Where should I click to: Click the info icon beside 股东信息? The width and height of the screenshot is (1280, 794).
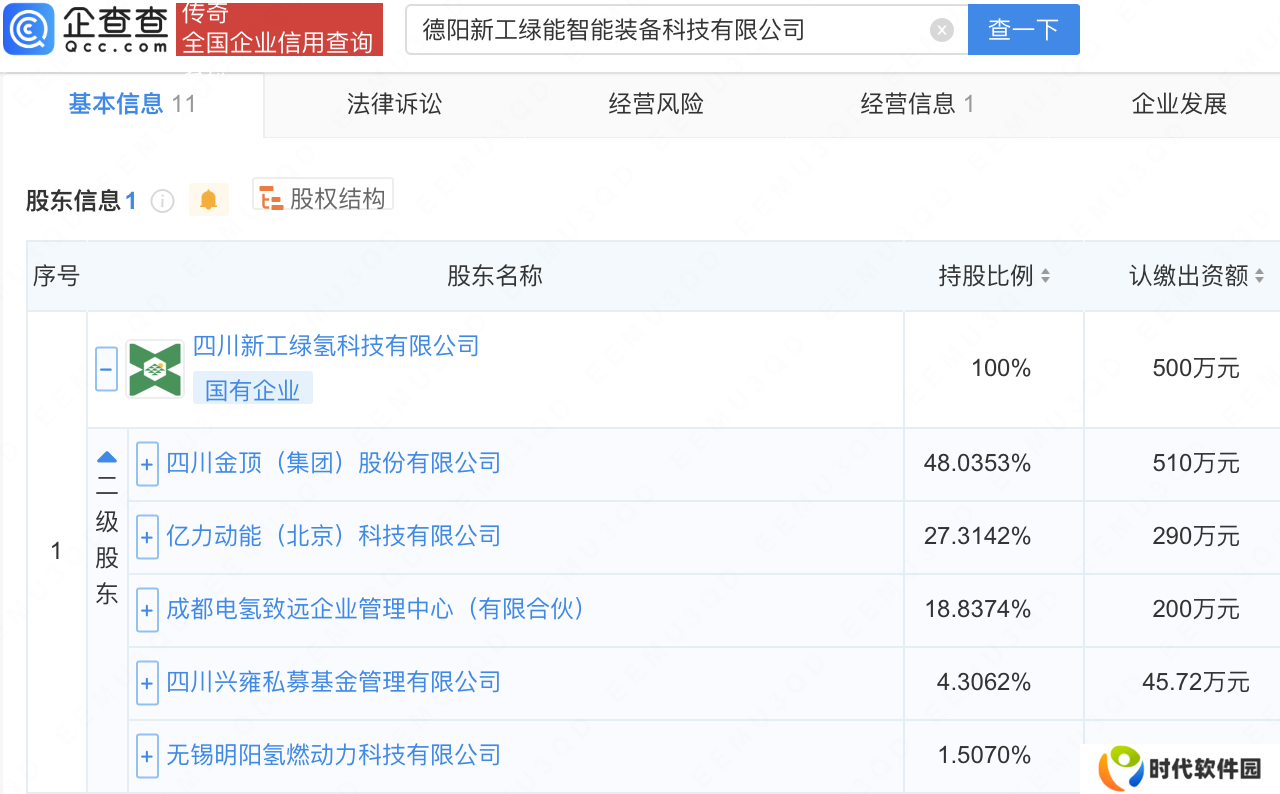[162, 201]
